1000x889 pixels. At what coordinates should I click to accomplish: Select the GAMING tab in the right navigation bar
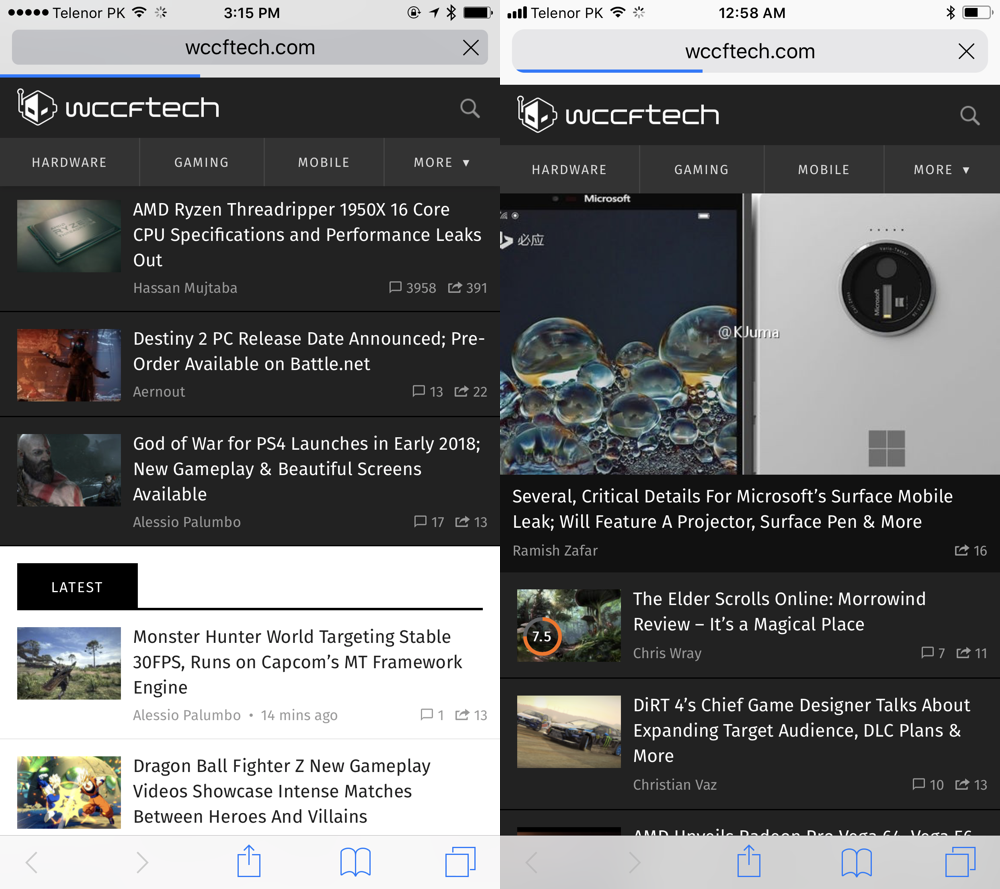[702, 170]
